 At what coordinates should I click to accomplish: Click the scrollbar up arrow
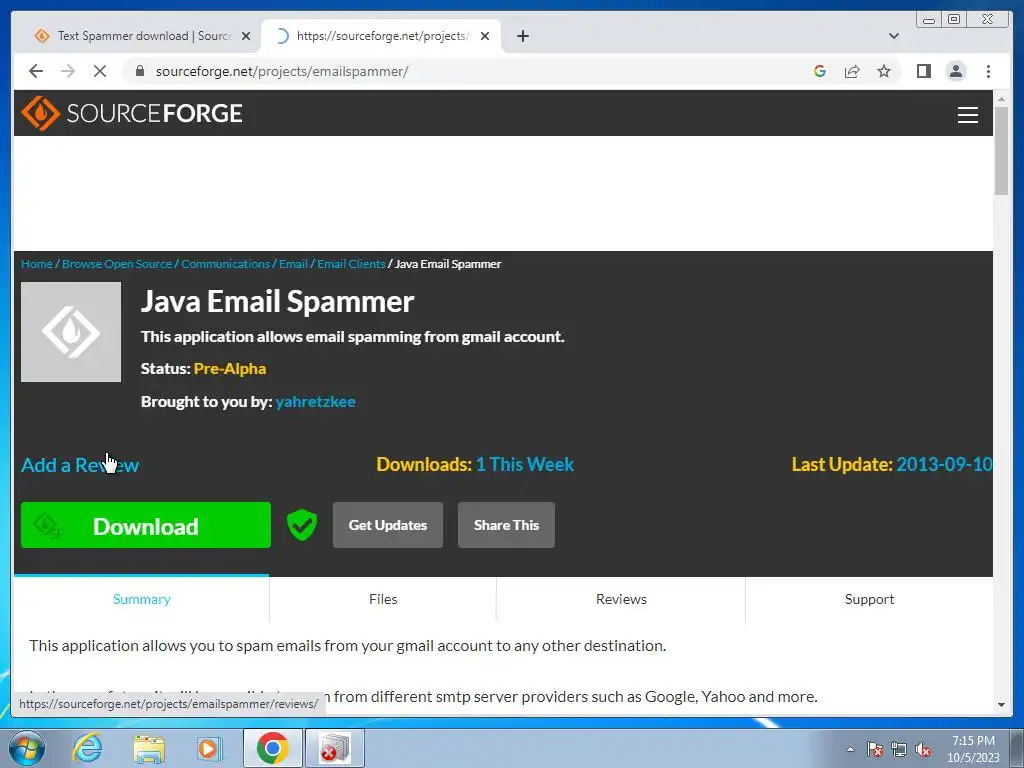(1001, 99)
